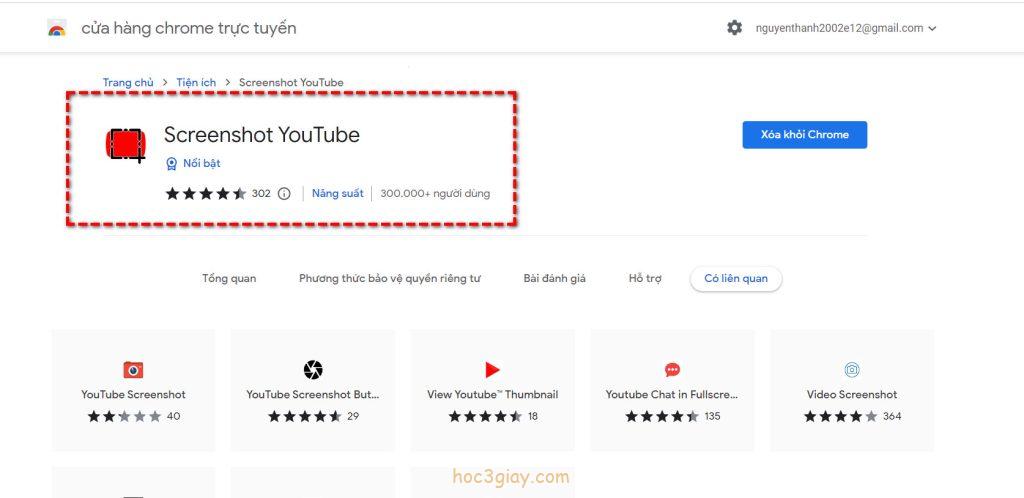
Task: Click the Screenshot YouTube extension icon
Action: coord(125,144)
